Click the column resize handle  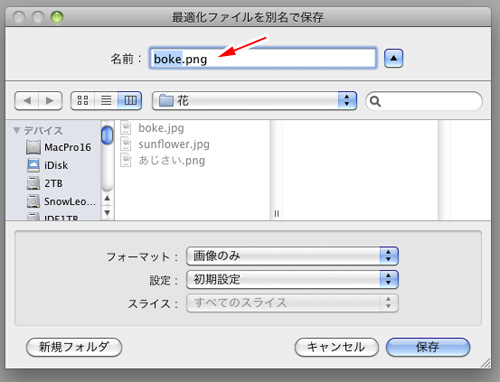pos(277,214)
